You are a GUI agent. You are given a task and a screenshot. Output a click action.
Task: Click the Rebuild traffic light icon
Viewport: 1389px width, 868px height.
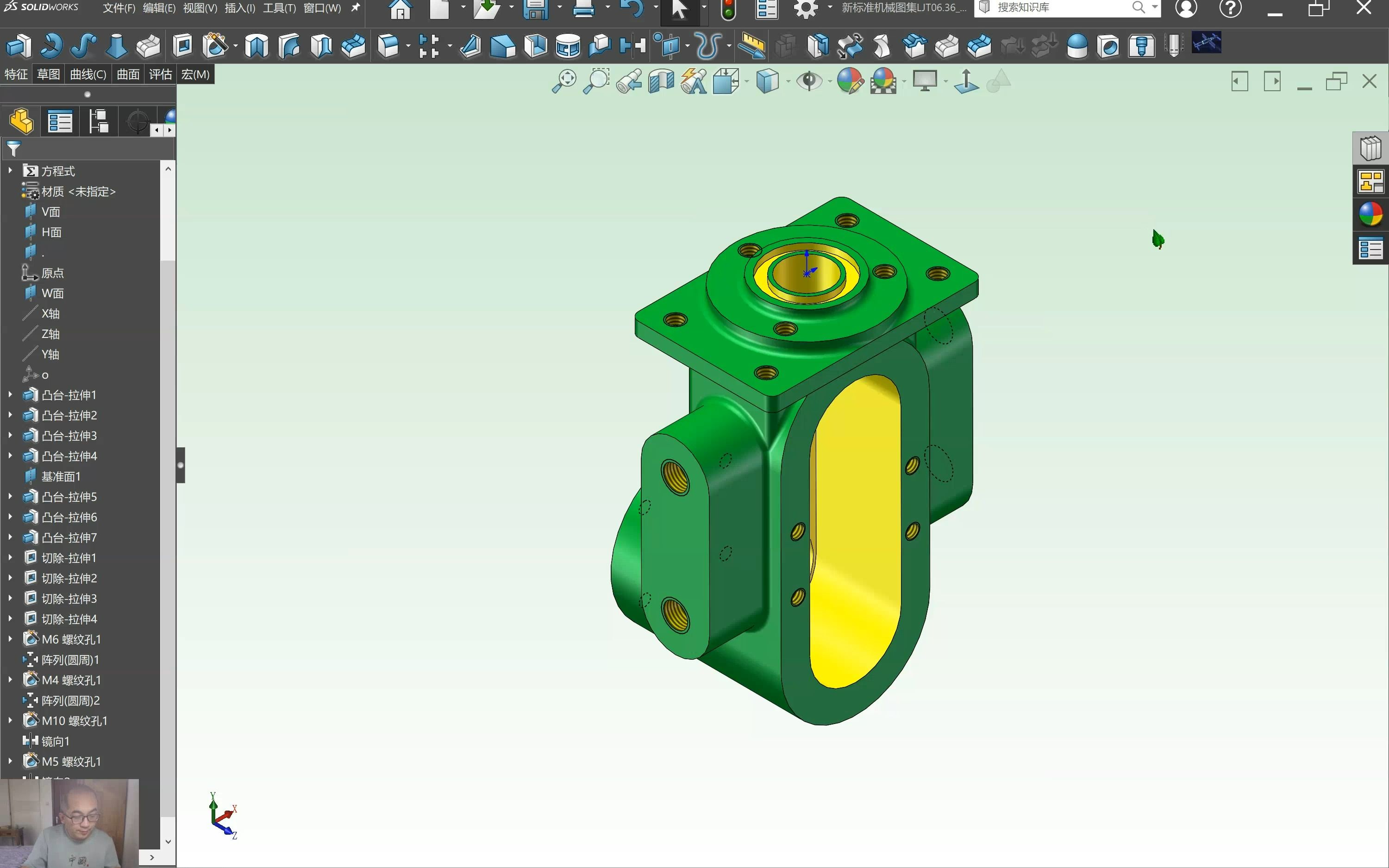pyautogui.click(x=728, y=9)
